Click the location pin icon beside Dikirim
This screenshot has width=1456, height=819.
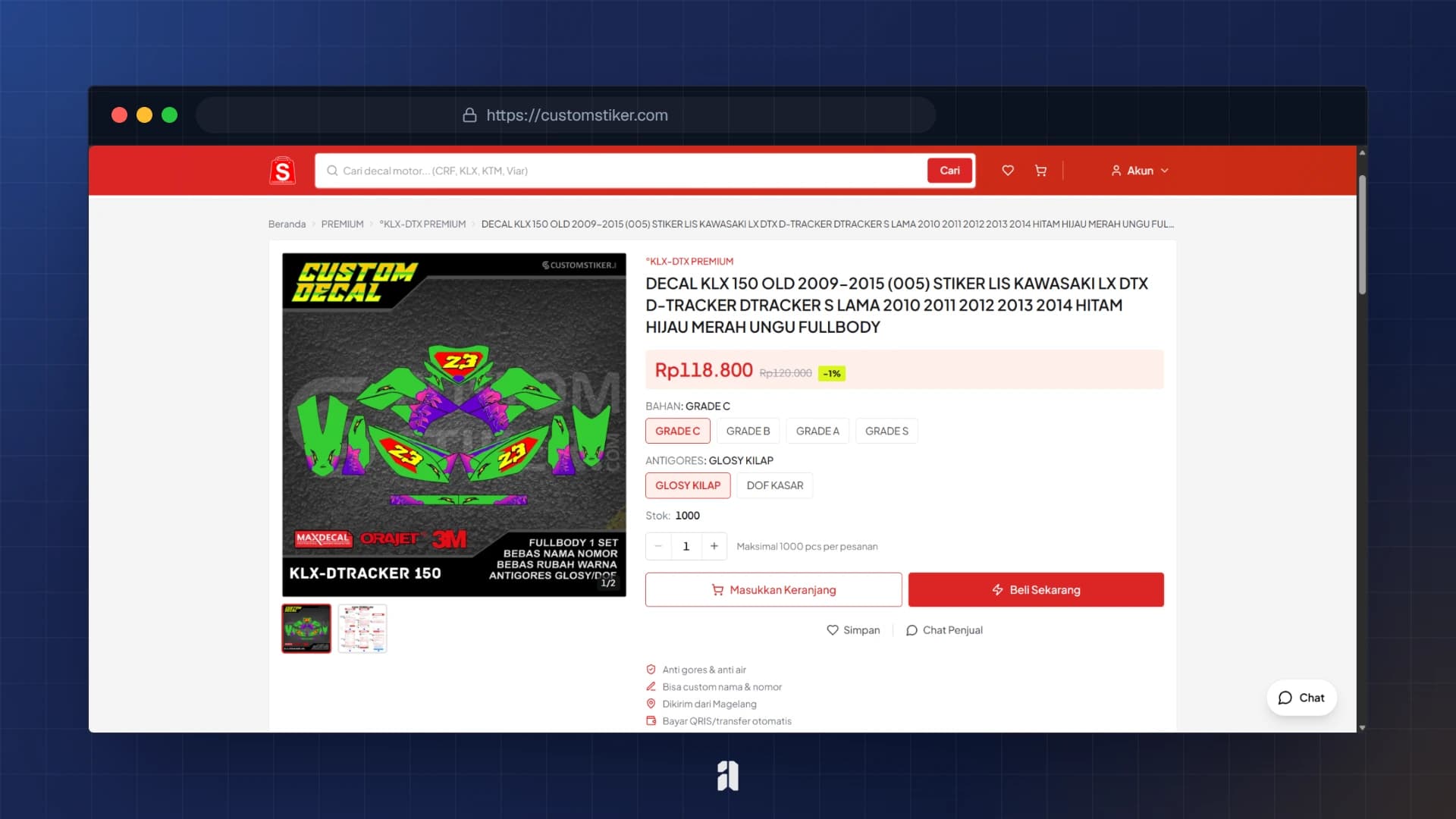(651, 704)
